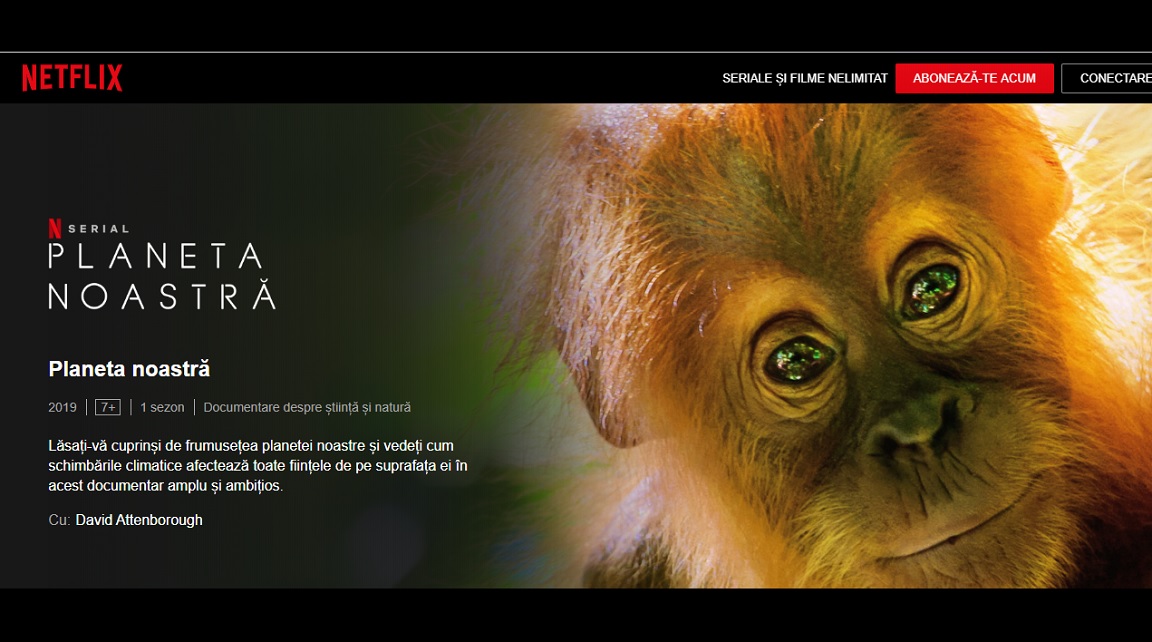Click SERIALE ȘI FILME NELIMITAT header text
The height and width of the screenshot is (642, 1152).
(x=804, y=78)
